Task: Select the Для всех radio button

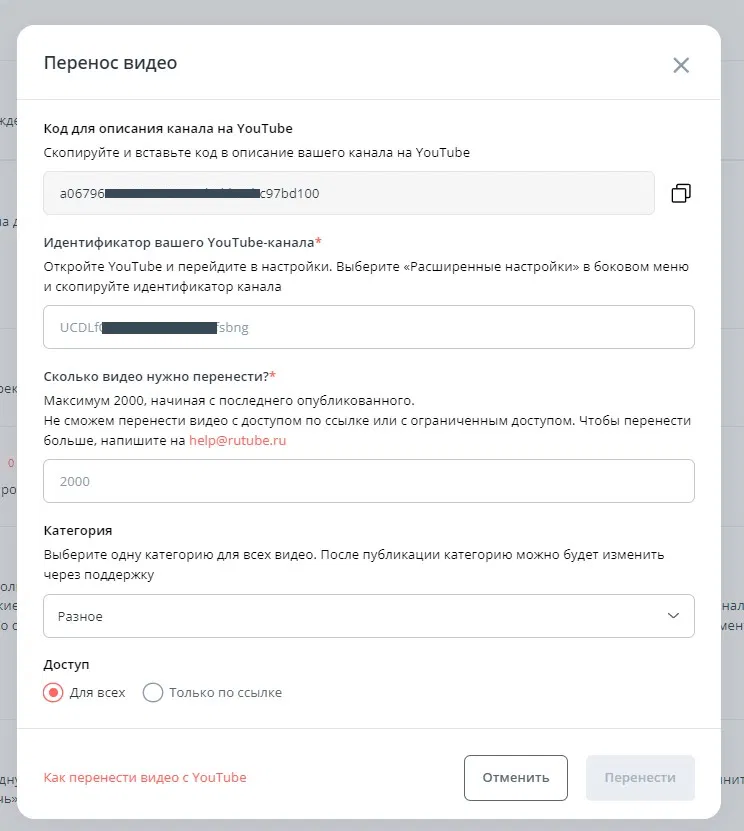Action: pos(53,692)
